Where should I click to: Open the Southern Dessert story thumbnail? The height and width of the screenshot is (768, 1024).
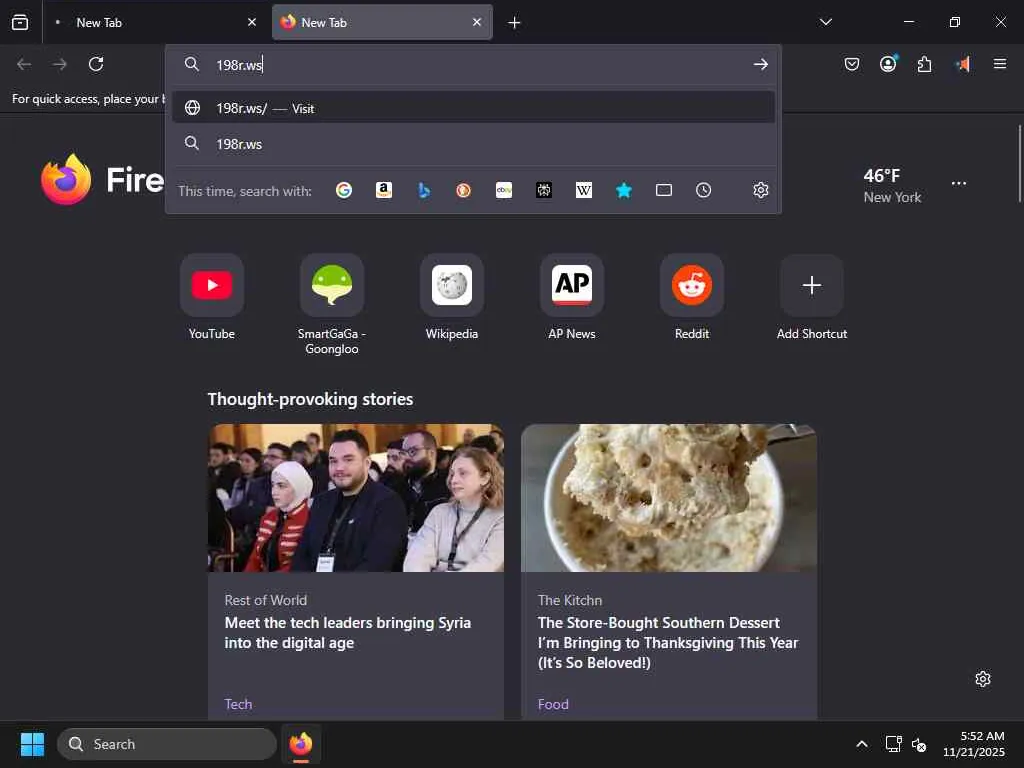point(669,498)
